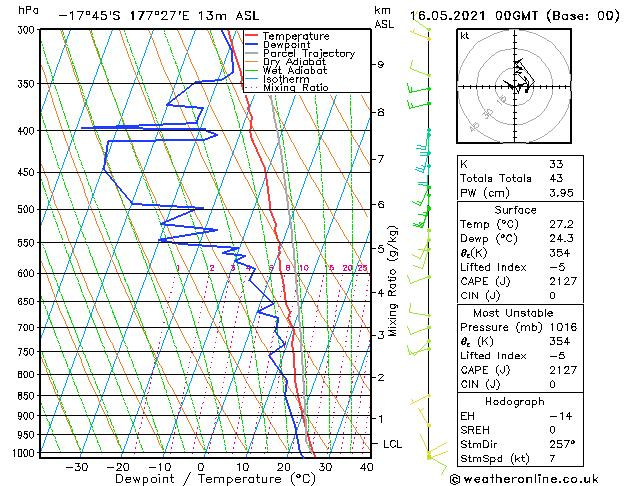This screenshot has height=486, width=629.
Task: Click the "950" pressure level label
Action: tap(28, 435)
